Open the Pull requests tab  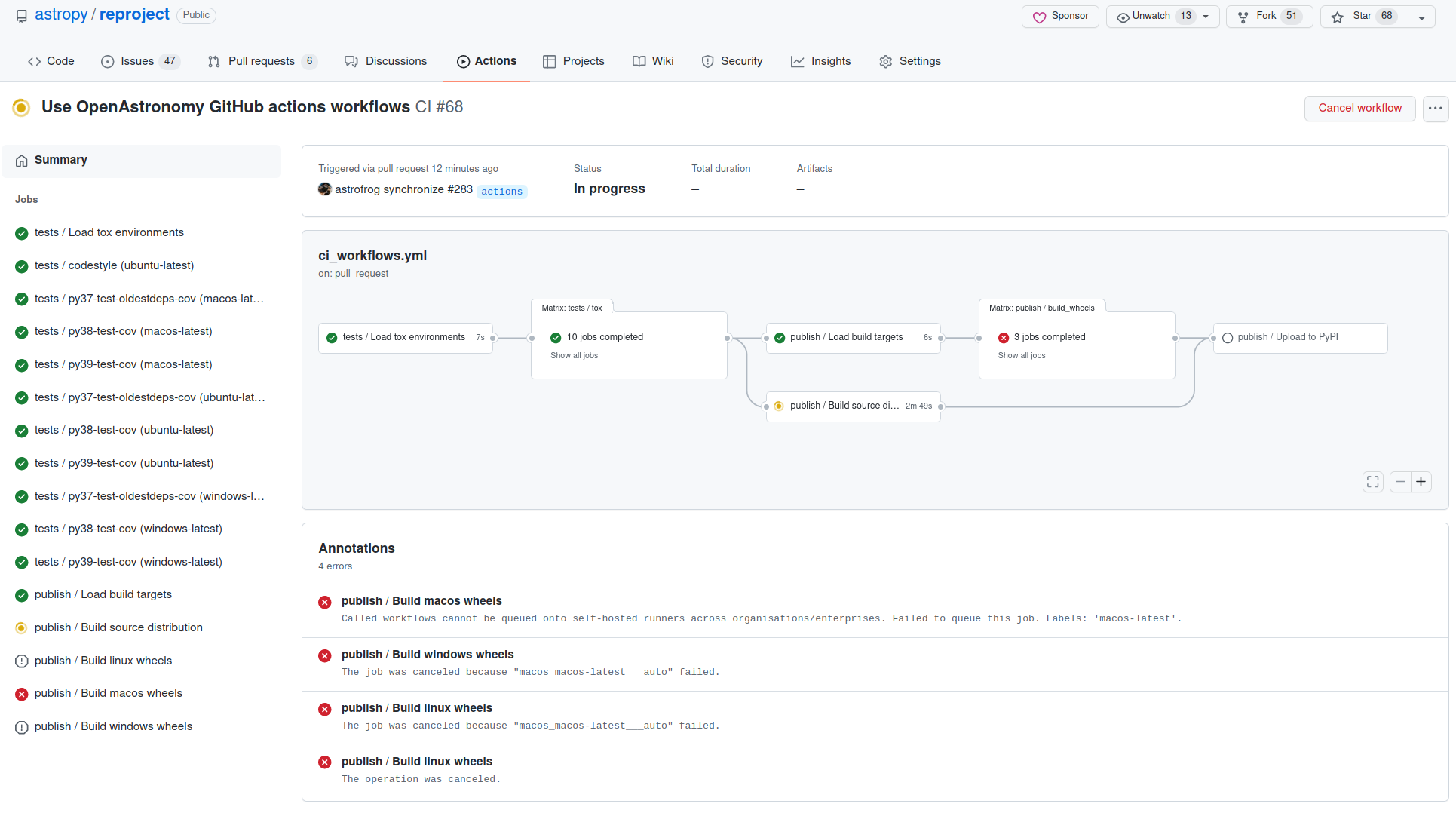click(262, 61)
